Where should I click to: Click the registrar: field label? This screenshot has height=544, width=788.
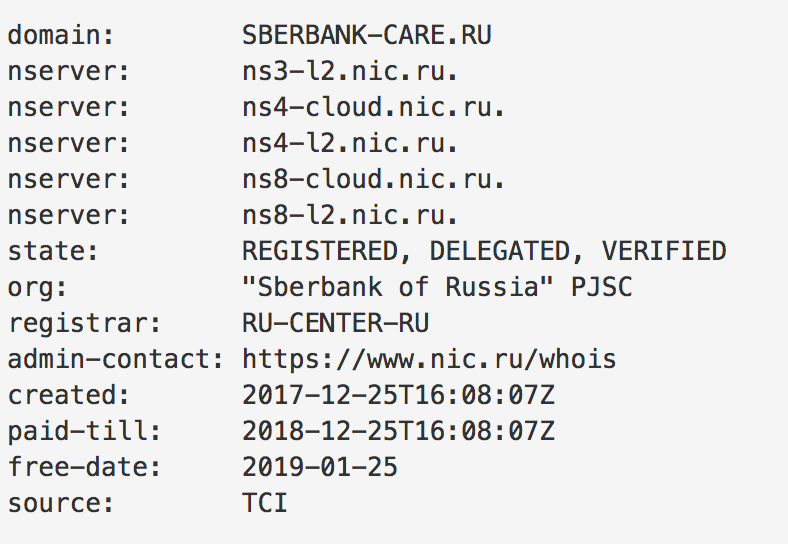point(84,323)
